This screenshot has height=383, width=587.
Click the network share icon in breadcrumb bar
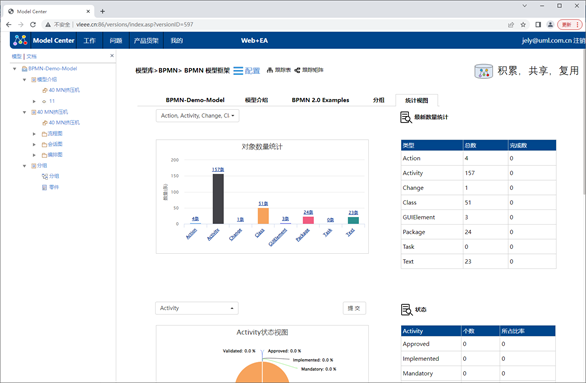pos(297,70)
